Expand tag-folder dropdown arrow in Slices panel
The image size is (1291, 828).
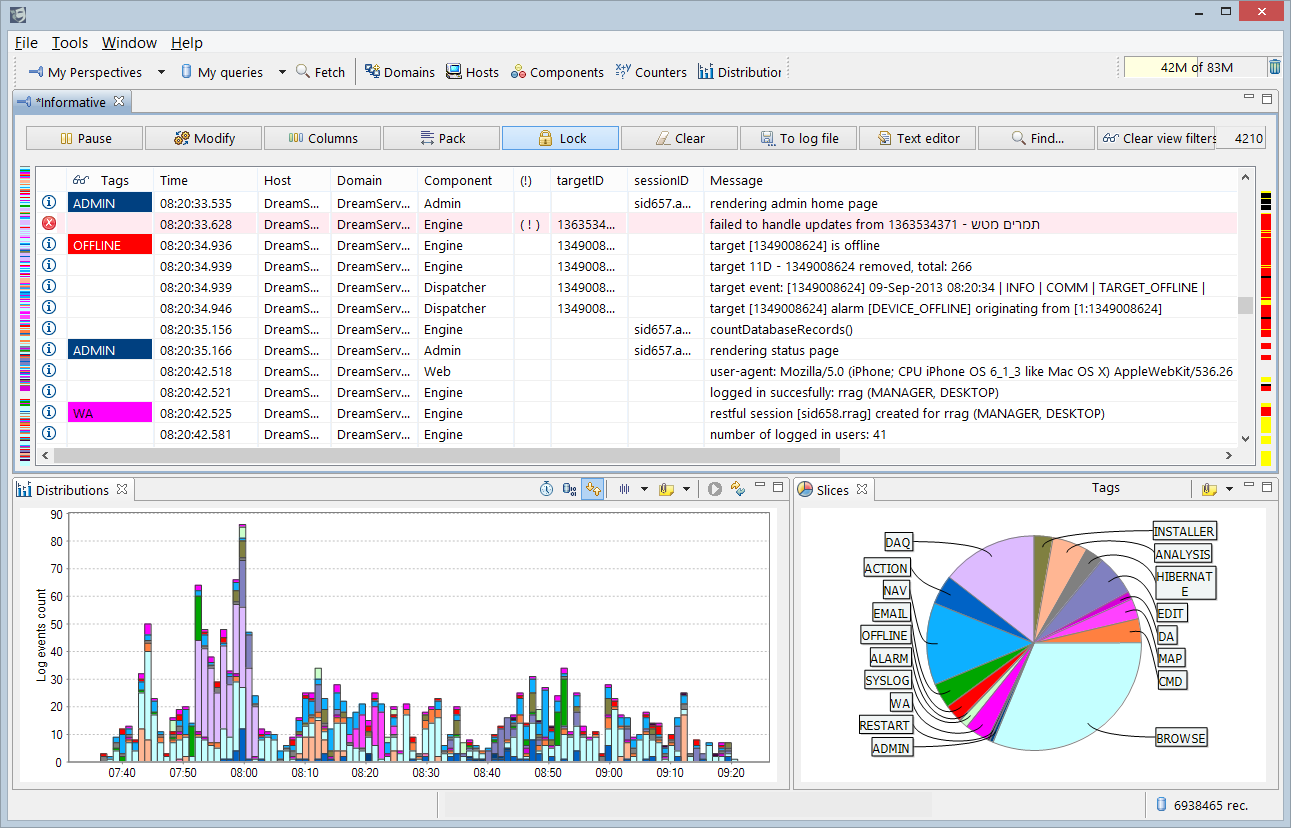(1229, 489)
